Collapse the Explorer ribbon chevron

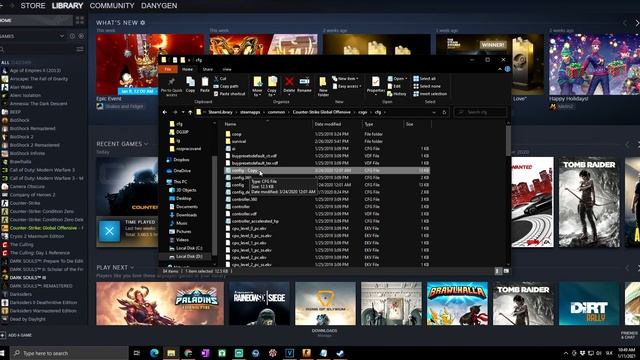point(500,69)
